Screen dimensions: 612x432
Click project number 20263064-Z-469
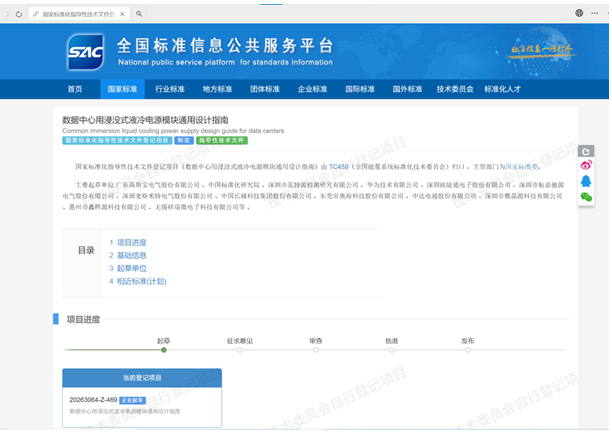93,400
